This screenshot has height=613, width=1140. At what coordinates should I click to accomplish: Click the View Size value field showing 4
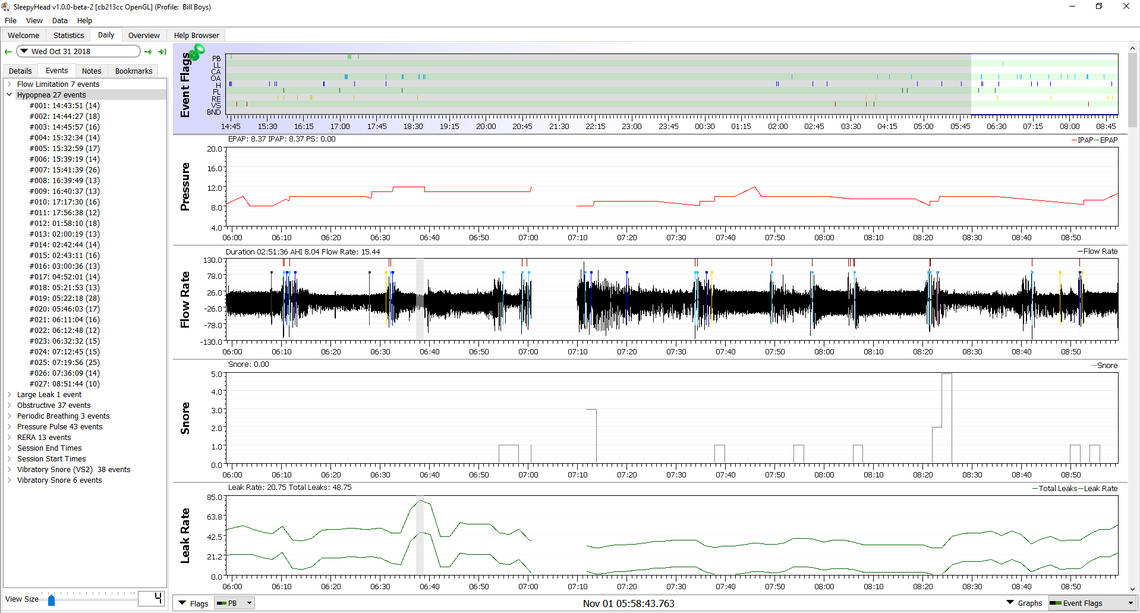click(x=151, y=598)
